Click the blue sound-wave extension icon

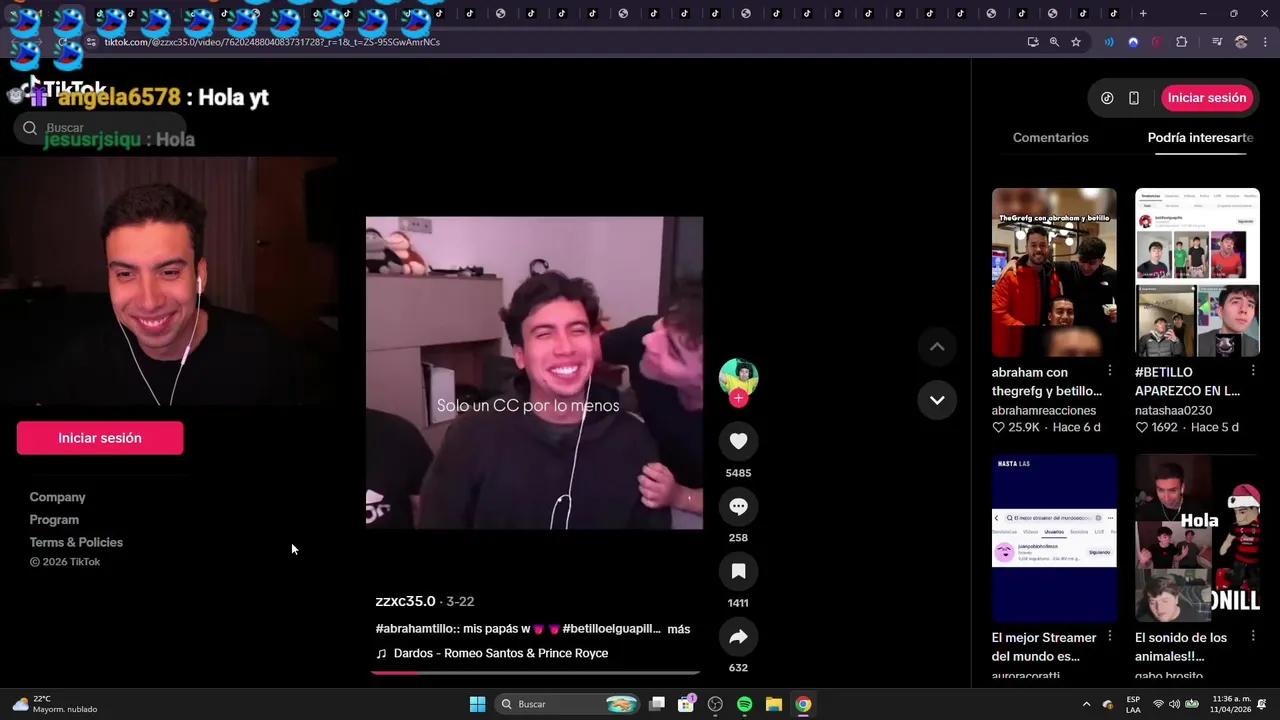[x=1109, y=42]
